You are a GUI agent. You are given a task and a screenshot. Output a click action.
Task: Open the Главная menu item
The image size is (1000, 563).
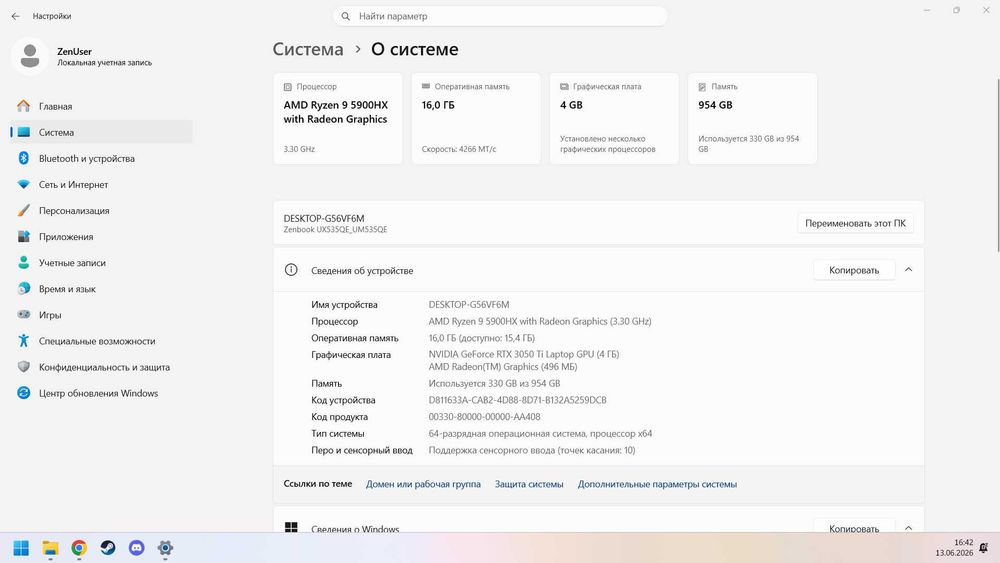coord(101,106)
